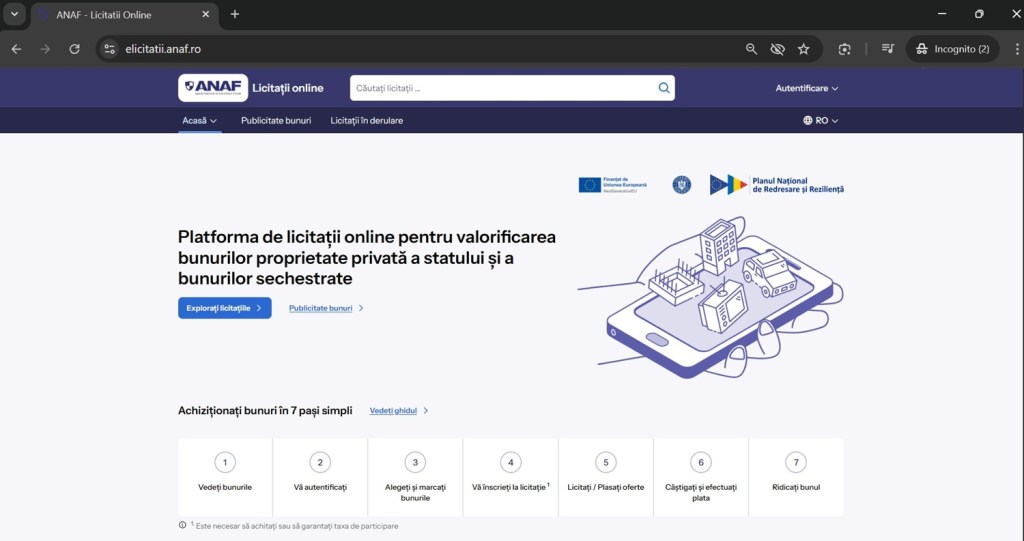Select step 5 Licitați / Plasați oferte card
Viewport: 1024px width, 541px height.
pos(605,476)
